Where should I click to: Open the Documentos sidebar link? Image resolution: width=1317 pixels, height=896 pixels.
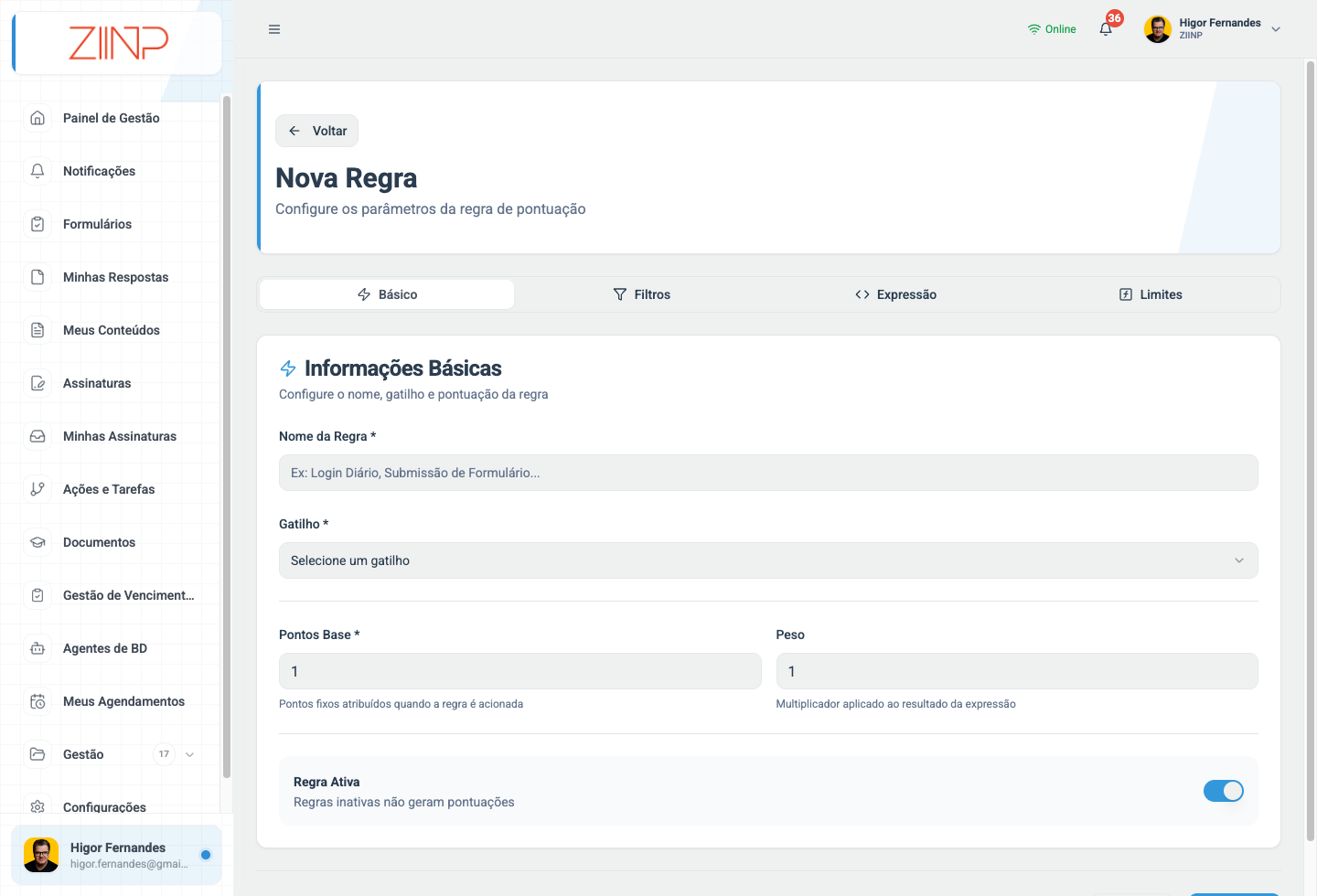(x=99, y=542)
